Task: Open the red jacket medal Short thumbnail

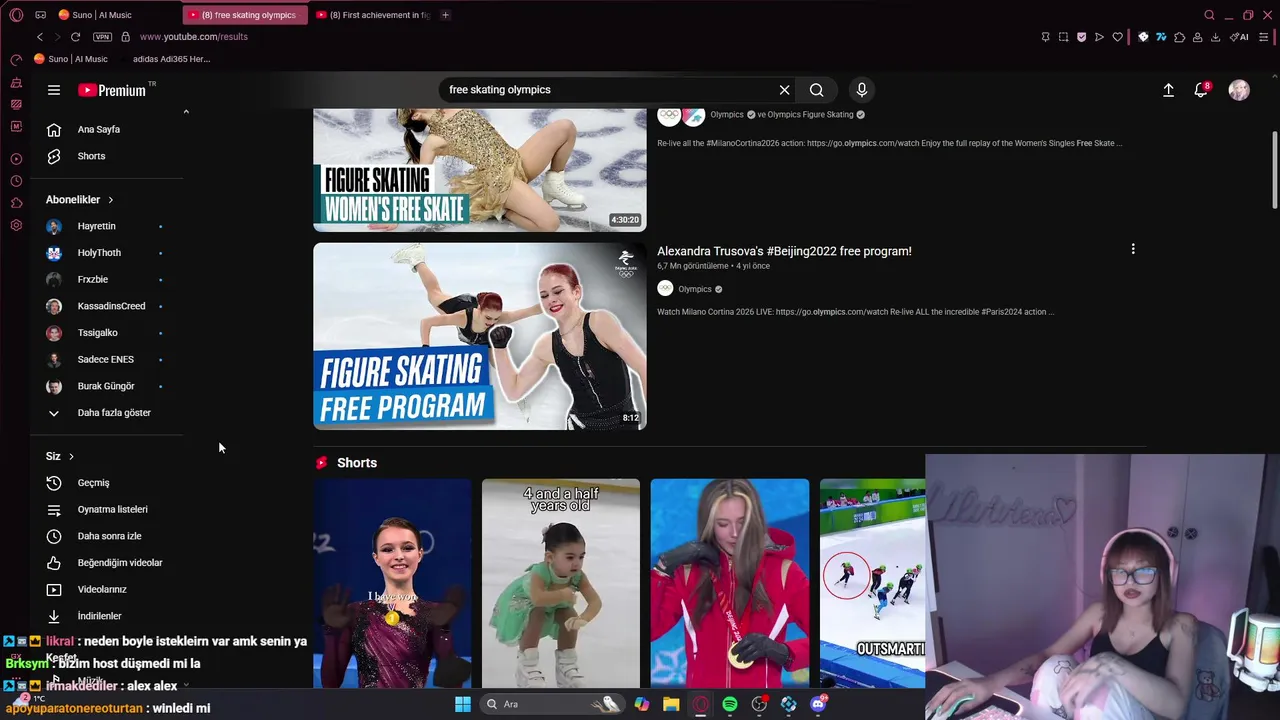Action: [730, 584]
